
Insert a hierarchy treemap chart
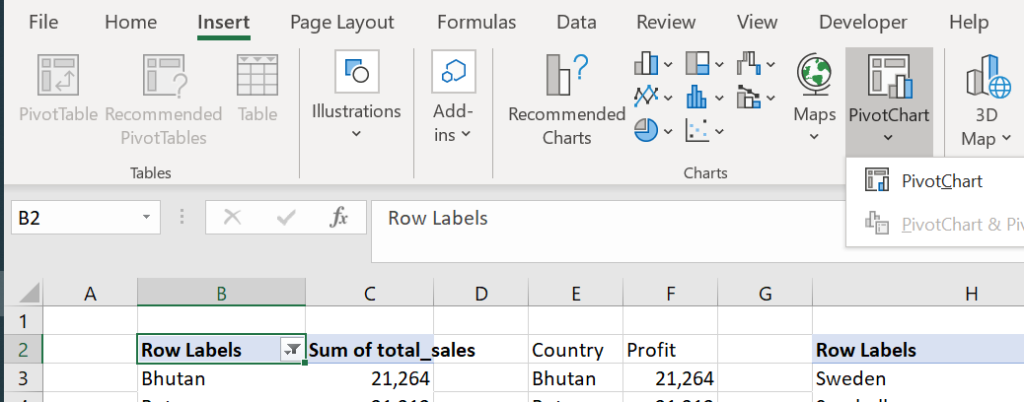pos(698,66)
